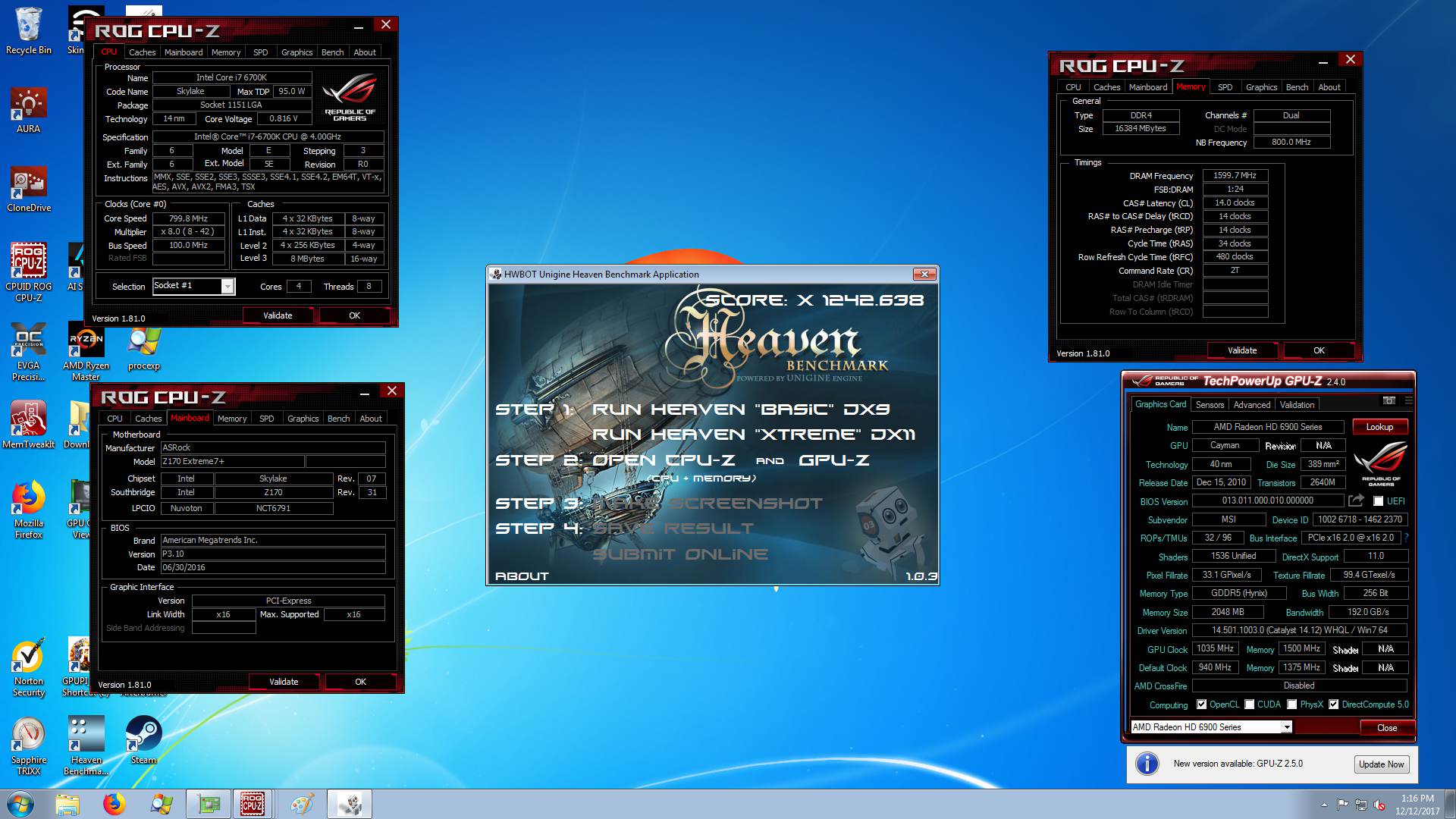Open the Windows Start orb
This screenshot has height=819, width=1456.
tap(21, 804)
